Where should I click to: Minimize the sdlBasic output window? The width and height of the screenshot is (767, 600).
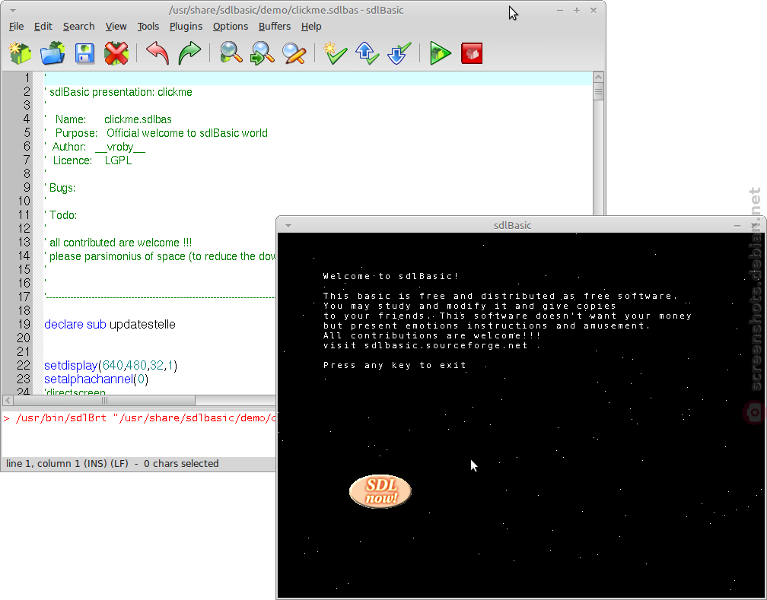coord(737,225)
